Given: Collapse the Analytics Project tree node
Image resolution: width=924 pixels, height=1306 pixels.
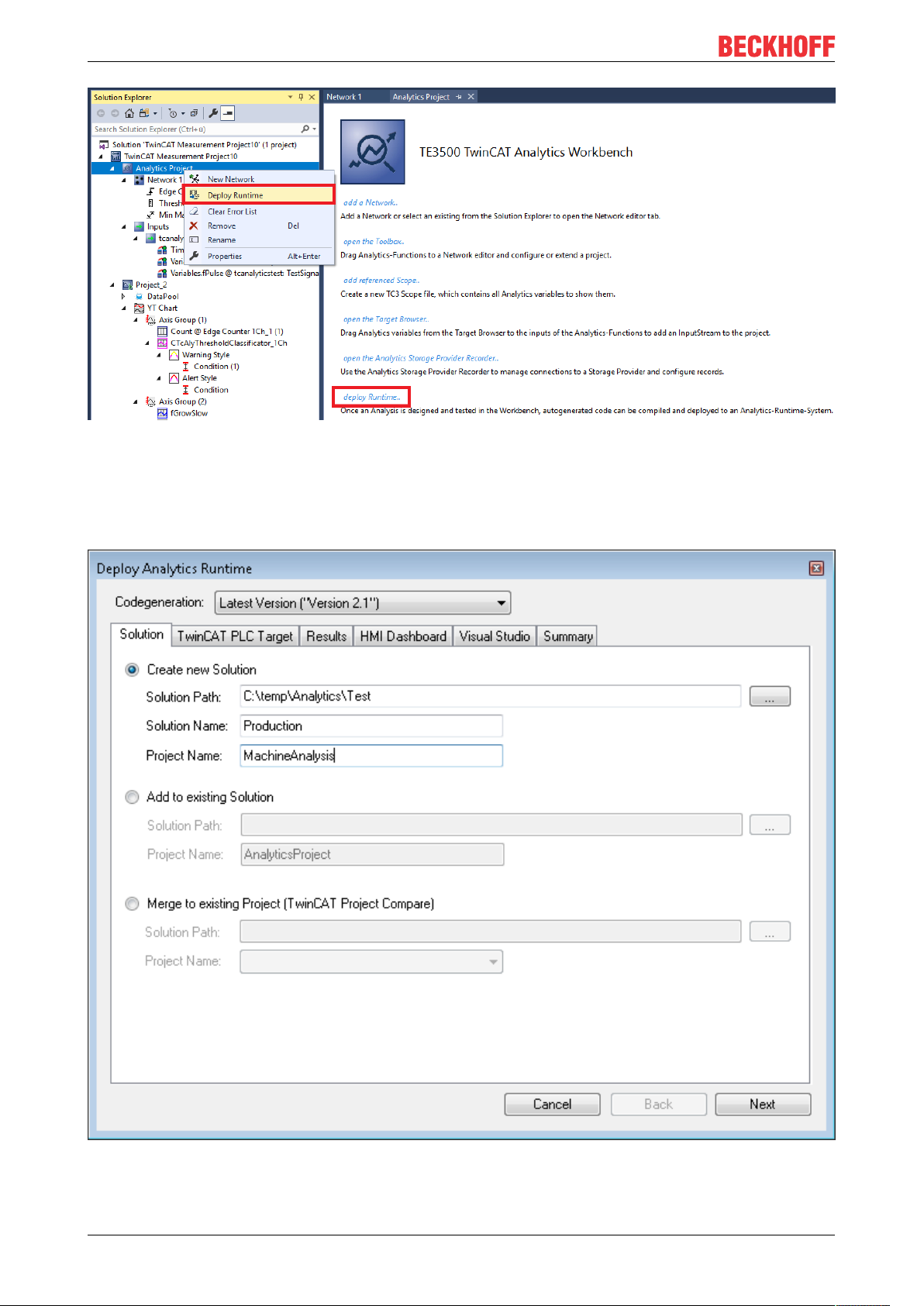Looking at the screenshot, I should tap(112, 168).
